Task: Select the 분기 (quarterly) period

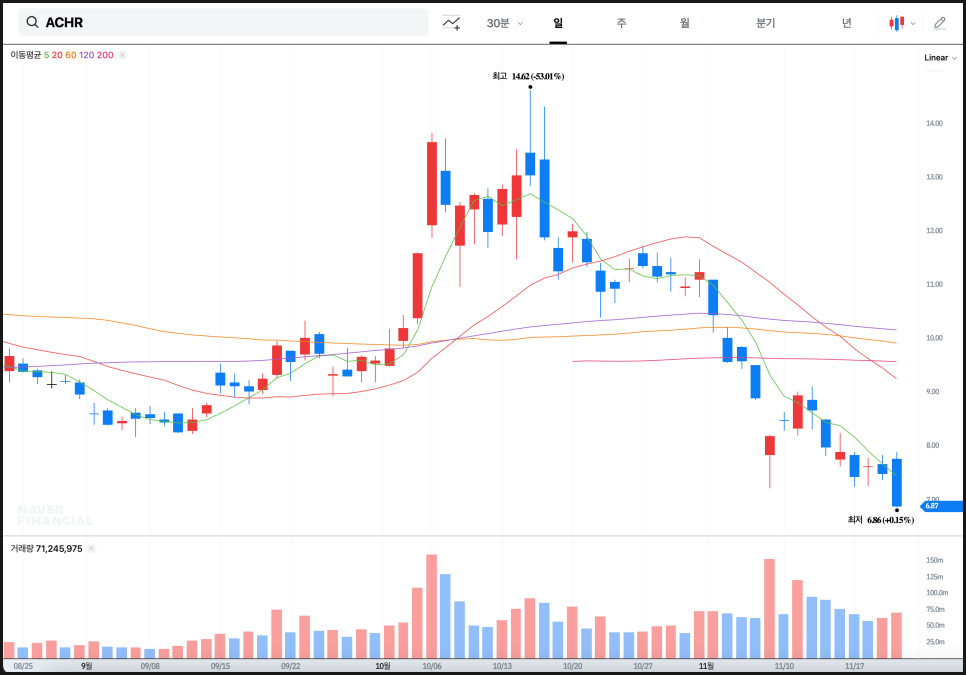Action: tap(765, 23)
